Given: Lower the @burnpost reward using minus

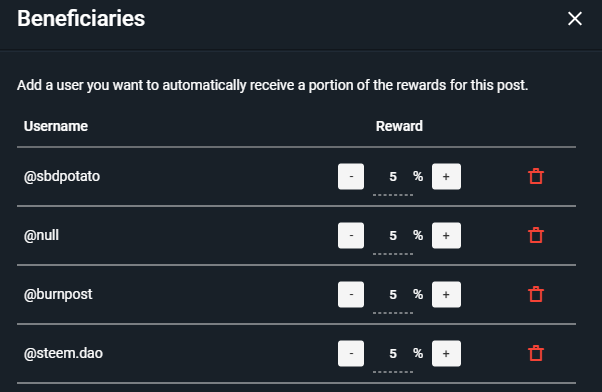Looking at the screenshot, I should coord(351,294).
